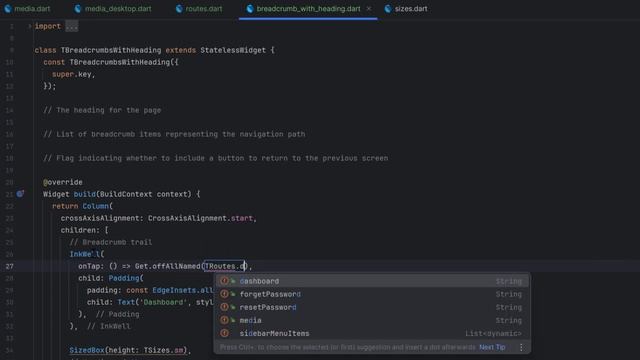Choose the resetPassword autocomplete suggestion

372,307
